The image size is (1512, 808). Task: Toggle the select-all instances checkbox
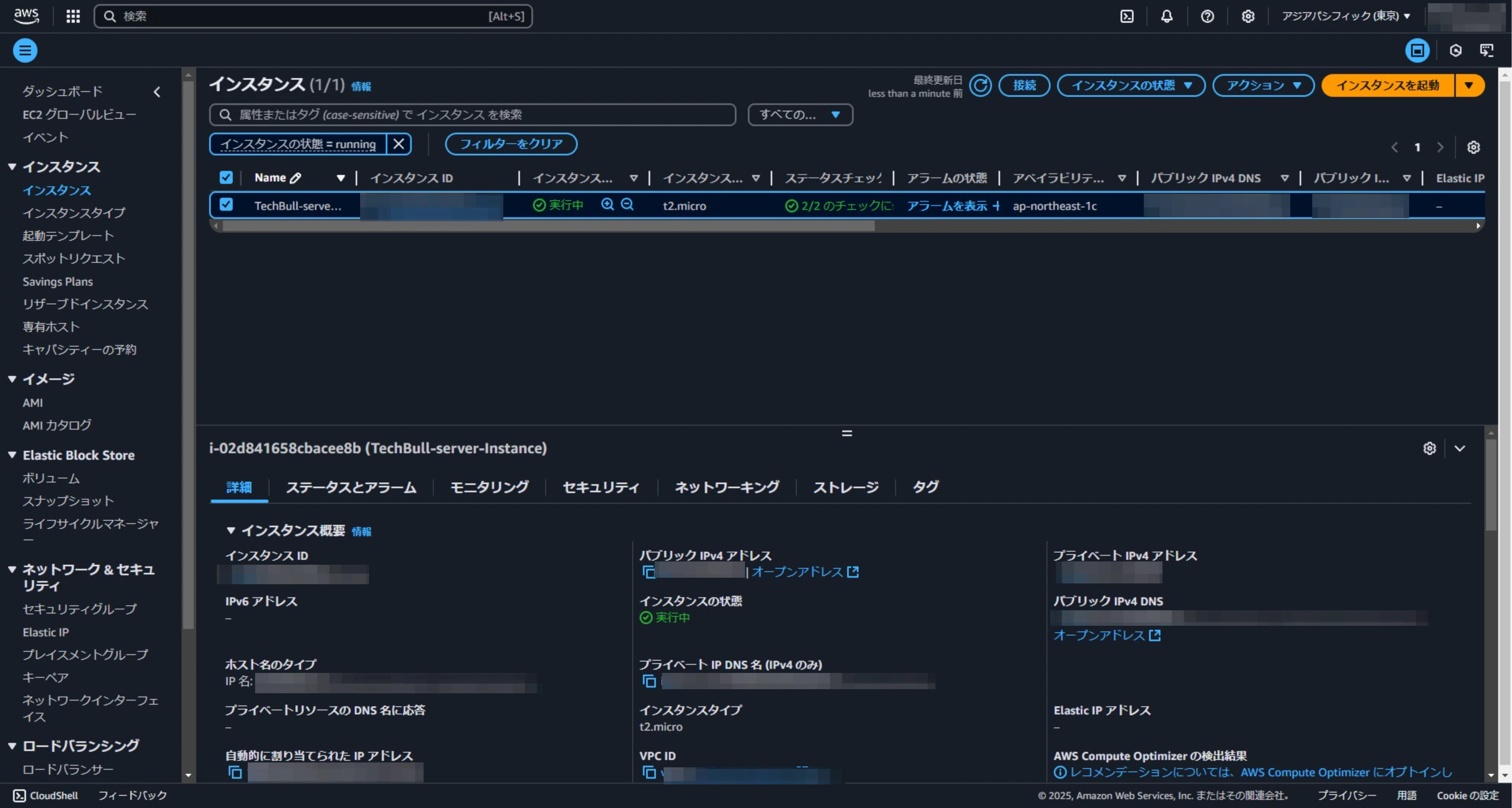tap(226, 177)
